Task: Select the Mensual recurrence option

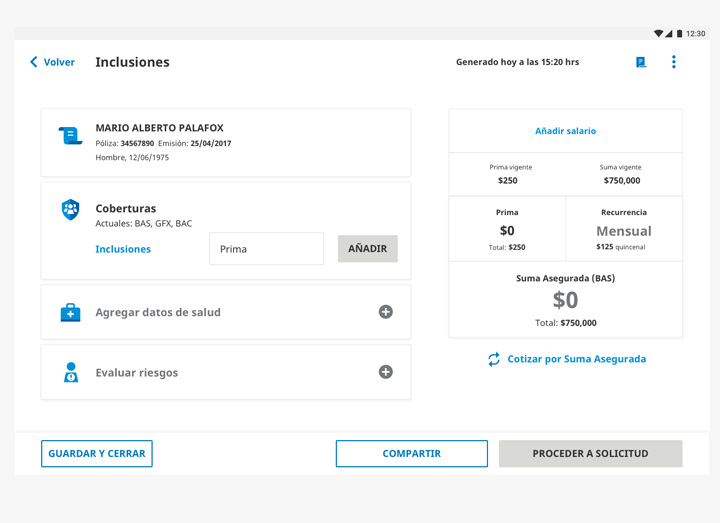Action: click(623, 231)
